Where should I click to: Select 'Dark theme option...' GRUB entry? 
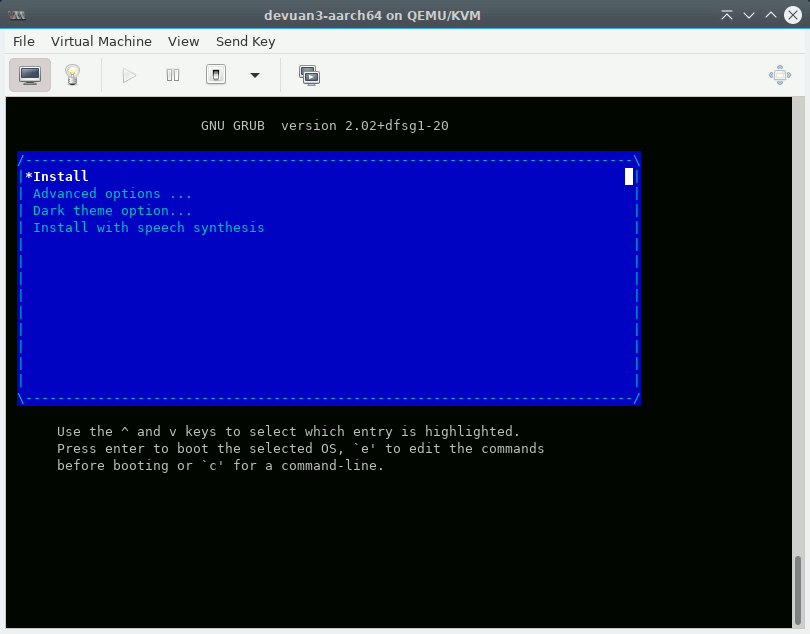point(328,211)
